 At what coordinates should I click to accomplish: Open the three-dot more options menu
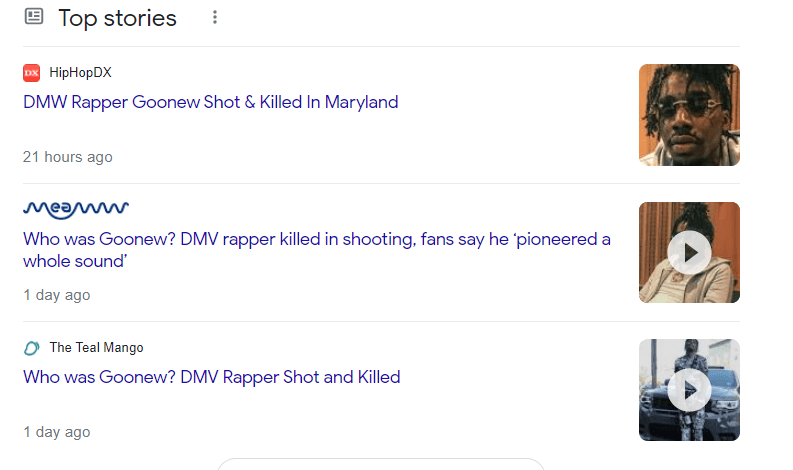214,18
